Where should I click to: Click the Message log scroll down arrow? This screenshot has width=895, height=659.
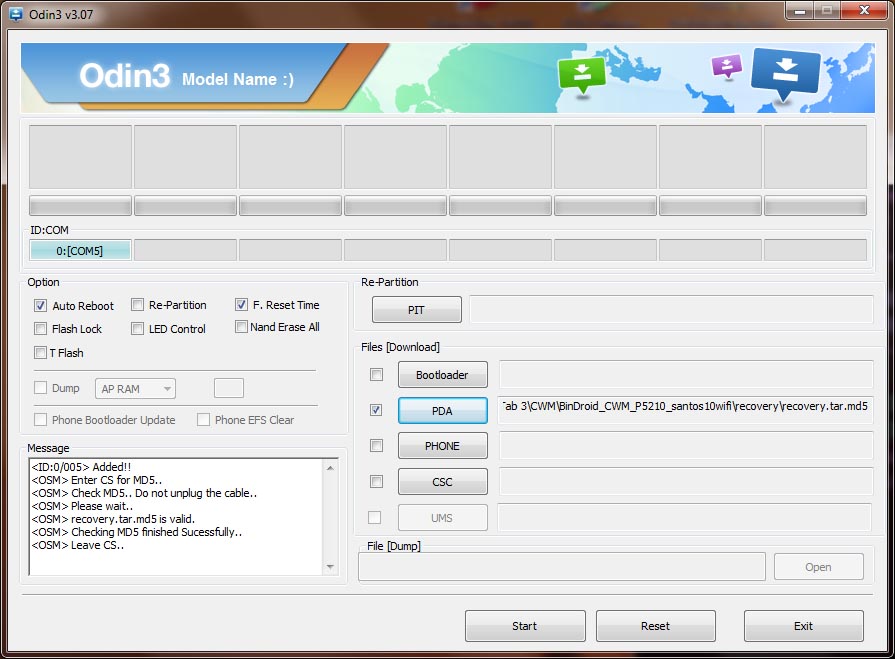click(330, 567)
